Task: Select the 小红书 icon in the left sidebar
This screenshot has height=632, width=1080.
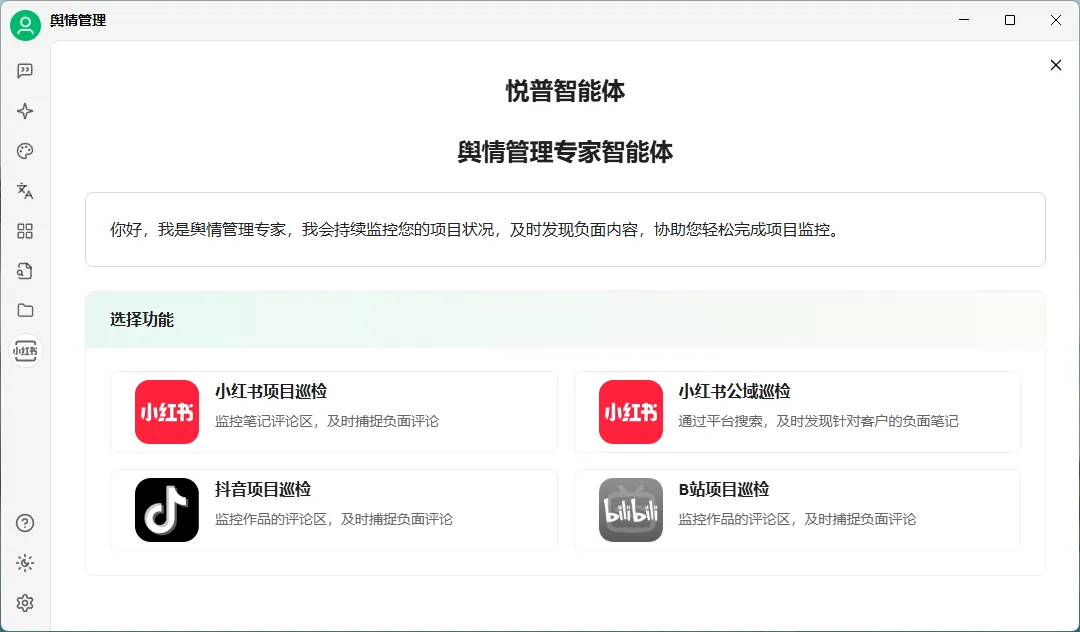Action: [25, 350]
